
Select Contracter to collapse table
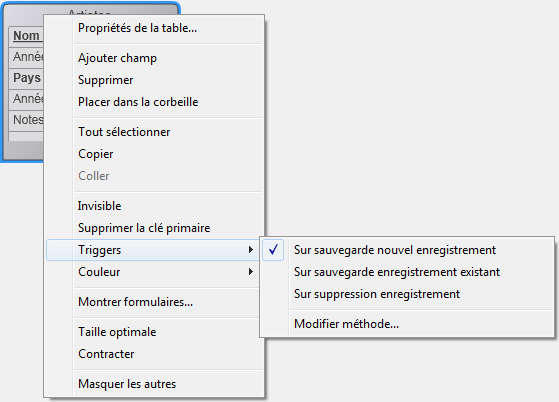[154, 354]
